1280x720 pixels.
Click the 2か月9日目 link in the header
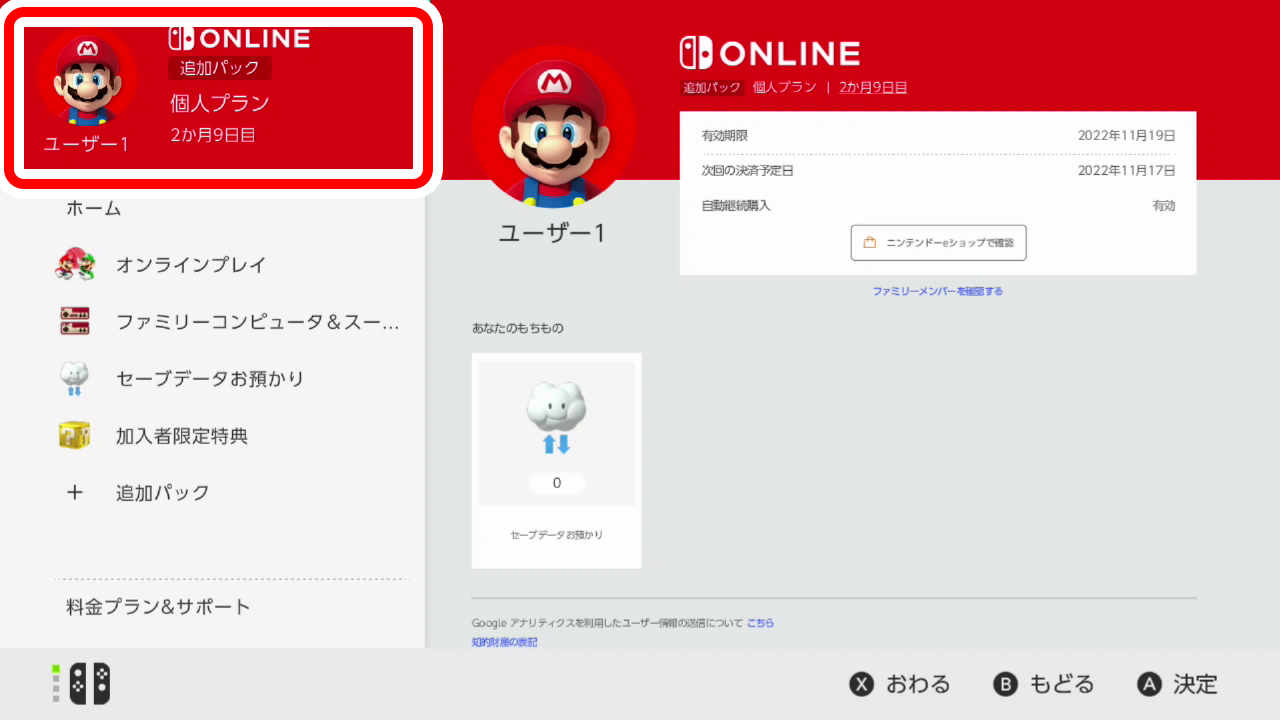(873, 87)
